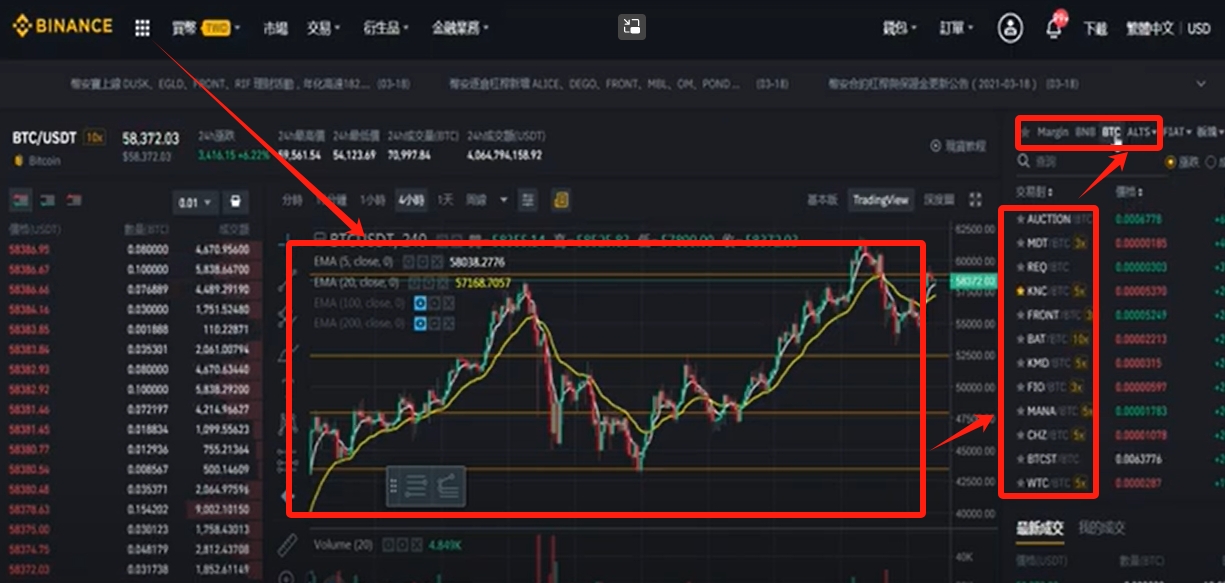This screenshot has height=583, width=1225.
Task: Open the 訂單 orders dropdown
Action: coord(957,28)
